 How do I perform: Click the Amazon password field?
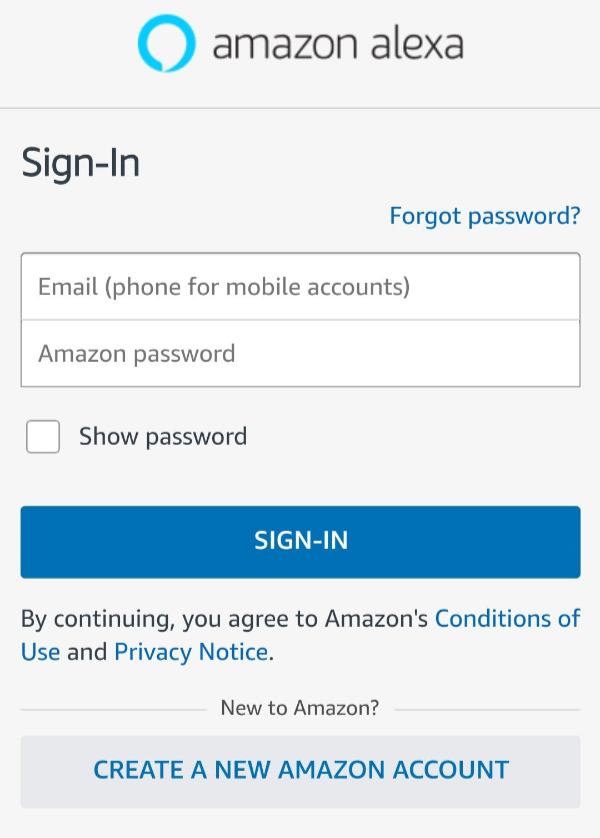pos(300,353)
